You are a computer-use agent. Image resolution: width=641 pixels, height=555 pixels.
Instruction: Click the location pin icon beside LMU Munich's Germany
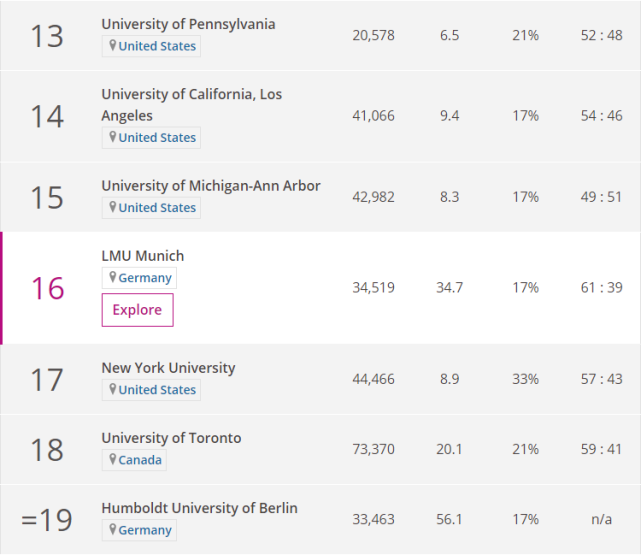click(x=113, y=278)
